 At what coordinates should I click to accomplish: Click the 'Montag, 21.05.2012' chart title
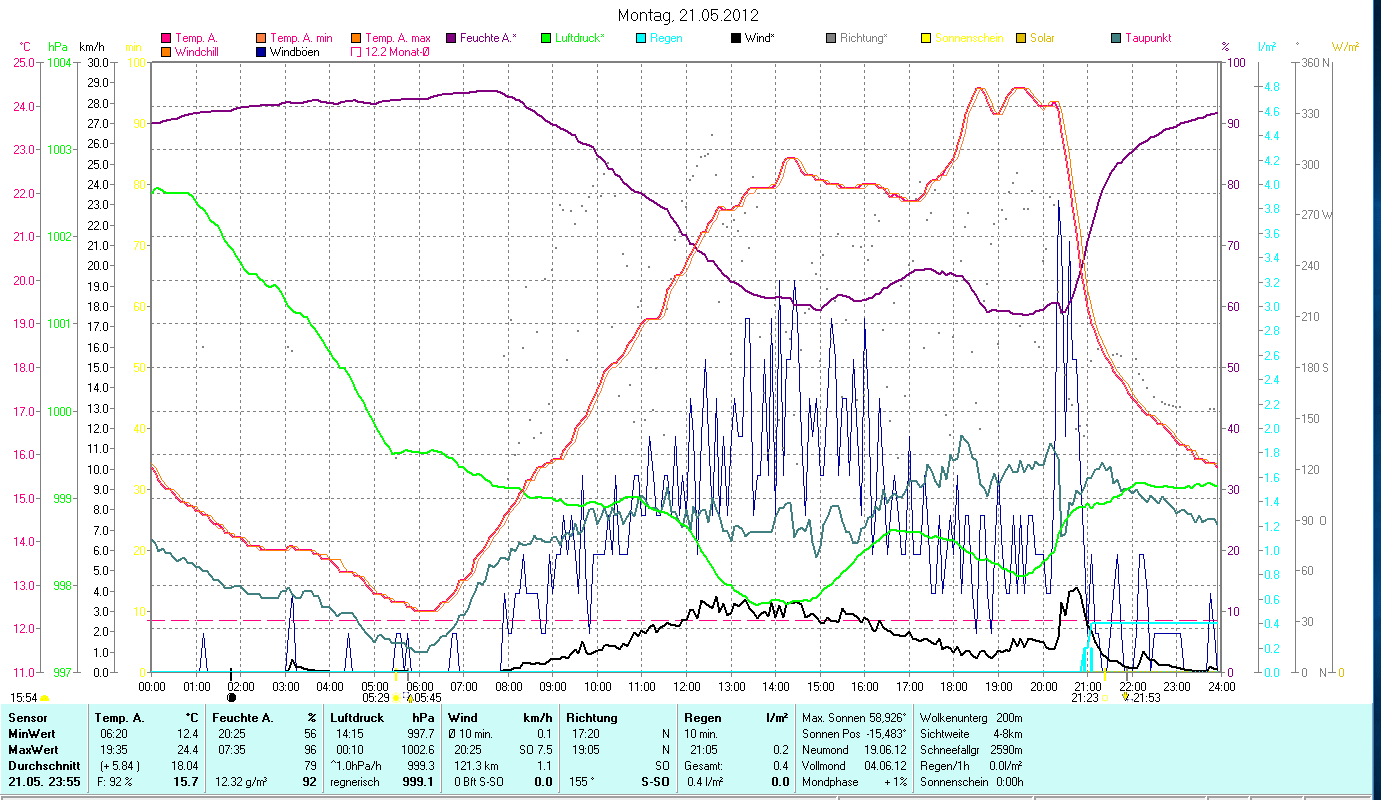688,15
